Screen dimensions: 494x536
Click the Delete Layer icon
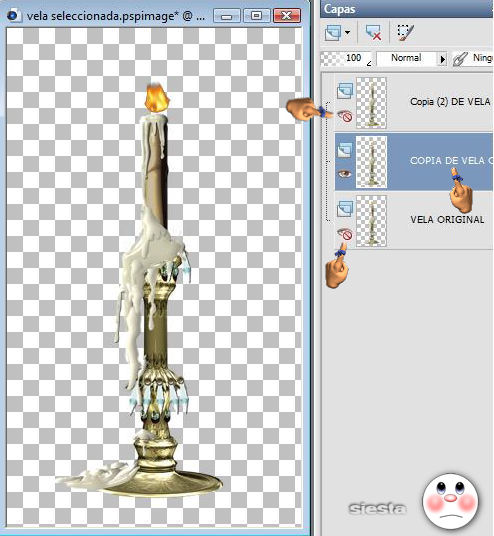tap(373, 32)
